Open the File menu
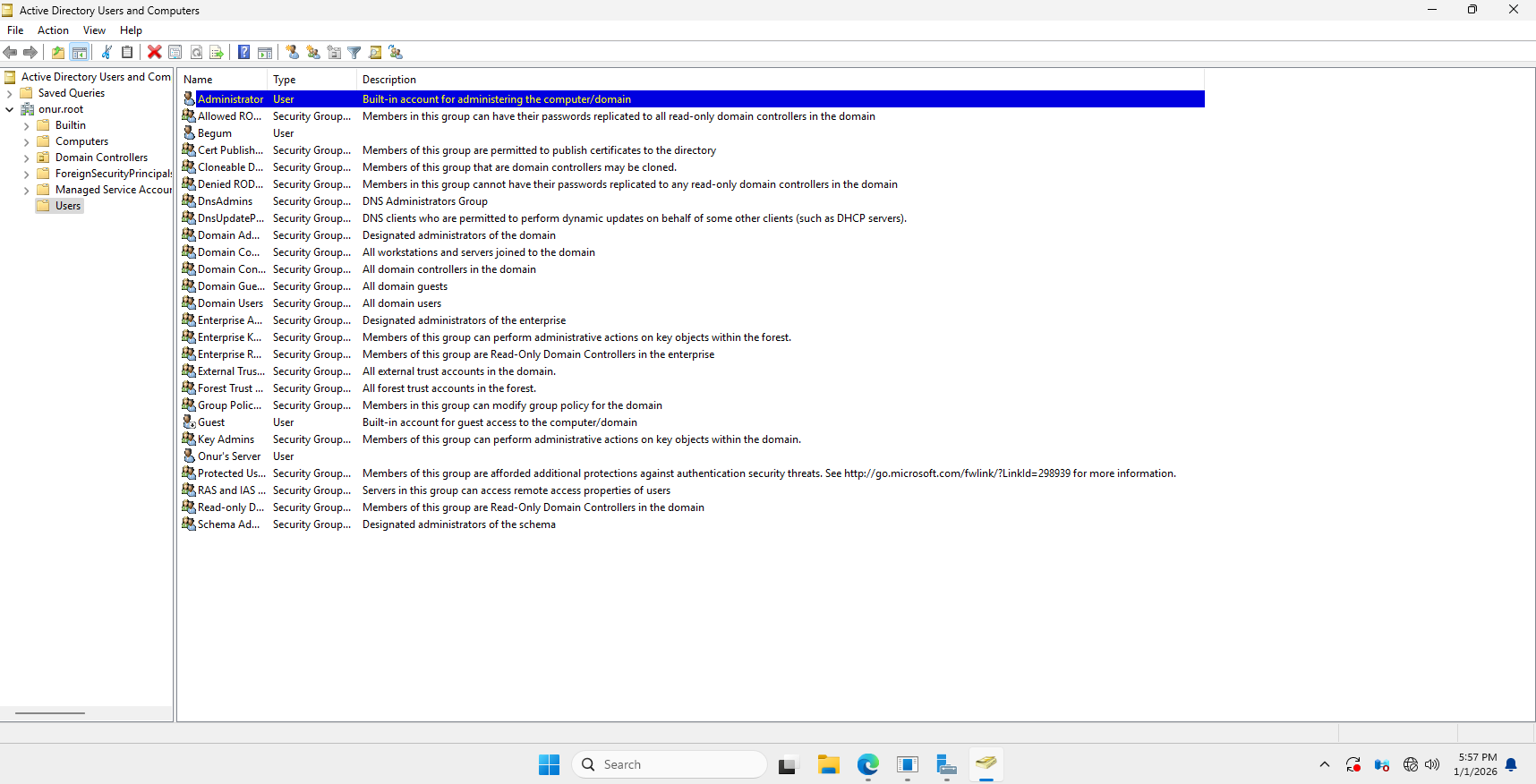 coord(15,30)
